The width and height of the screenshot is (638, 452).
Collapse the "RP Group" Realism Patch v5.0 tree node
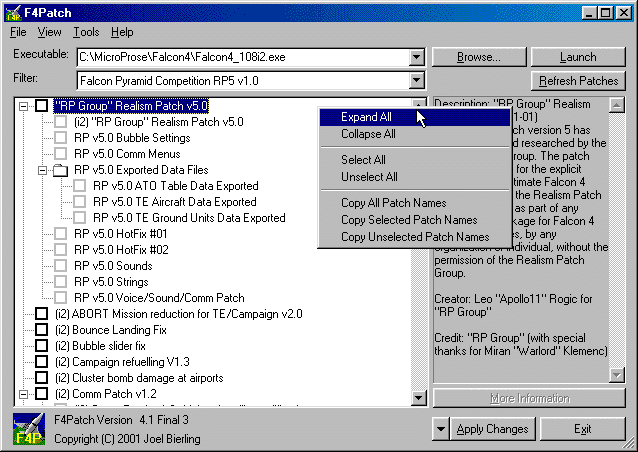(x=24, y=106)
